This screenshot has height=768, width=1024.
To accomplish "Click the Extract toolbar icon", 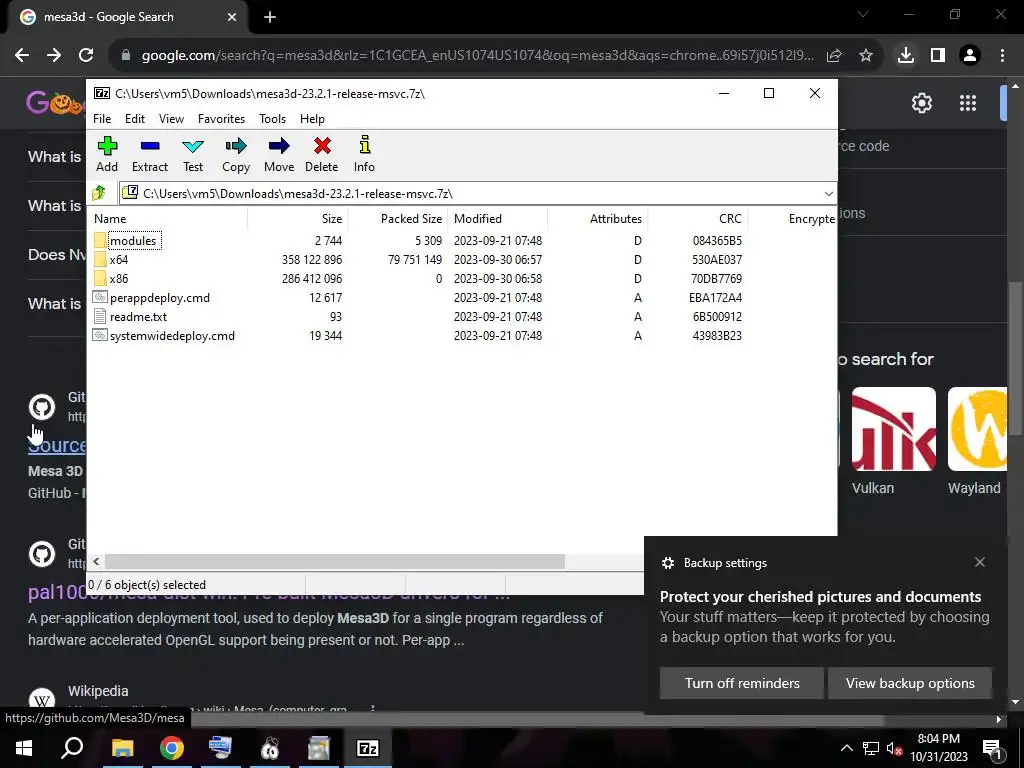I will click(x=150, y=154).
